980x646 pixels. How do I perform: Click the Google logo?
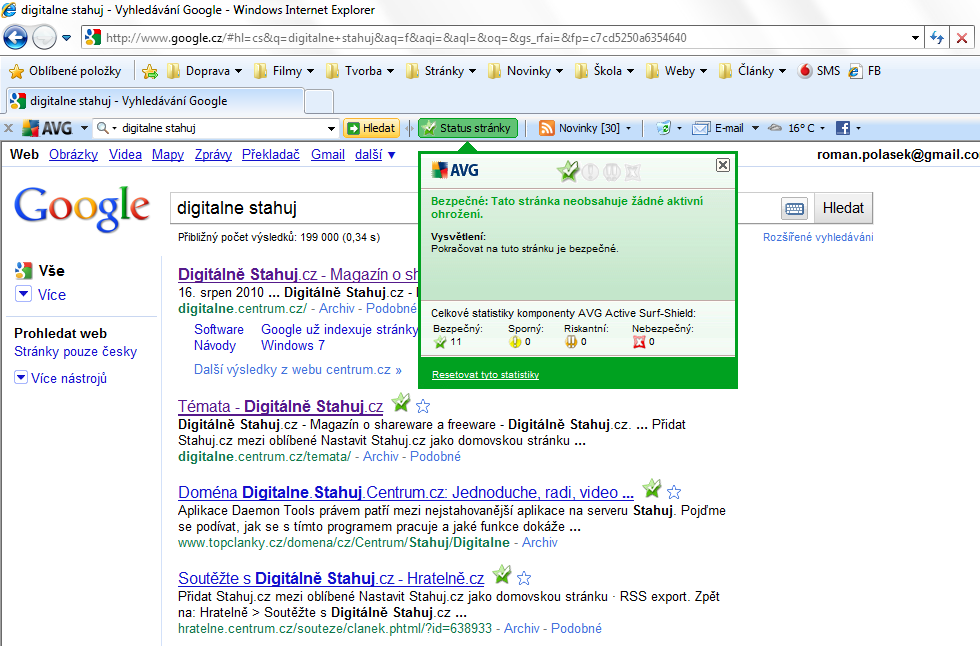click(82, 208)
